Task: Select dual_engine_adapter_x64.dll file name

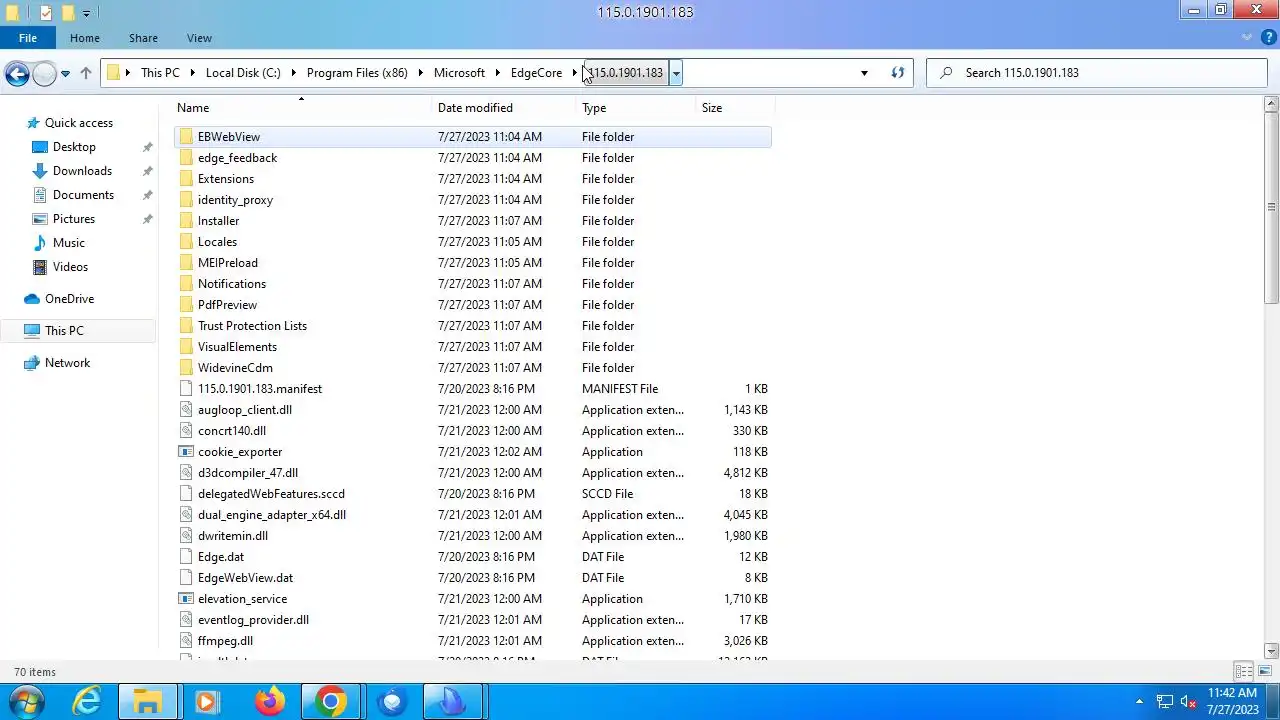Action: click(272, 515)
